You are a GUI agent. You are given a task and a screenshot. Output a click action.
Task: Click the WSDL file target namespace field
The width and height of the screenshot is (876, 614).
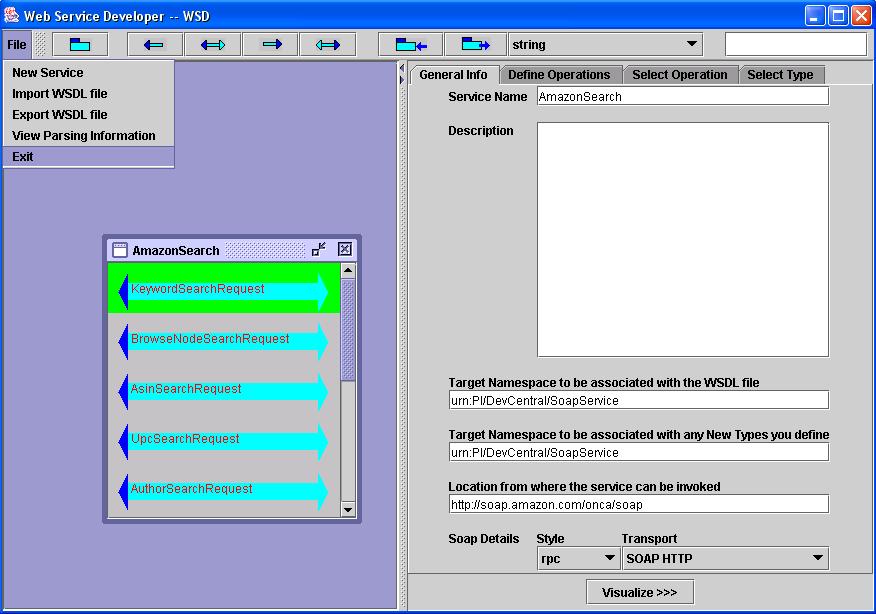[639, 401]
